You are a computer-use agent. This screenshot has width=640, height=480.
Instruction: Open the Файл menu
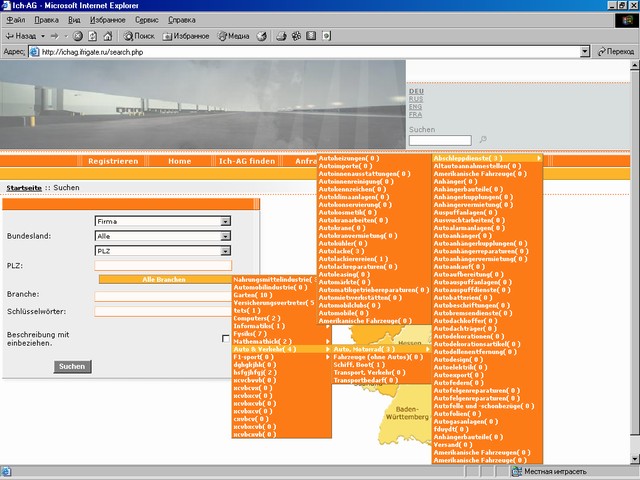[16, 20]
